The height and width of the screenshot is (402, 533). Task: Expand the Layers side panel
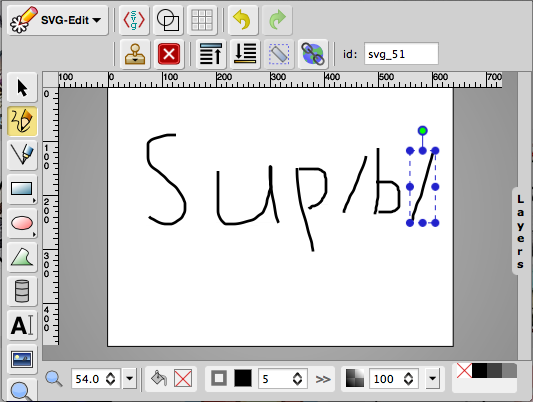tap(520, 231)
